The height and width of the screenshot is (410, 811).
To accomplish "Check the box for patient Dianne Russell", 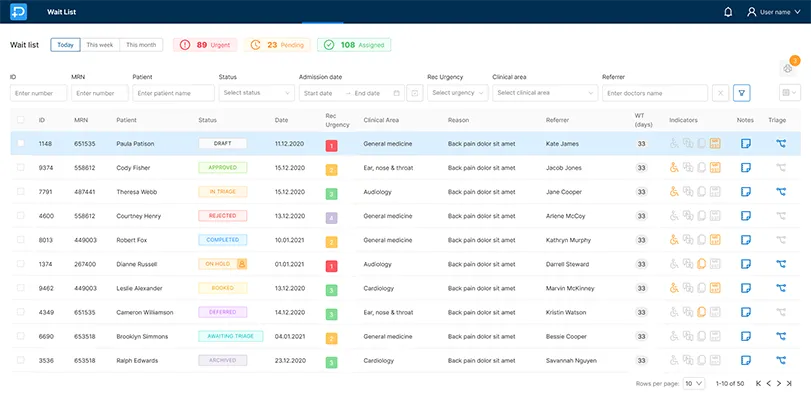I will tap(21, 264).
